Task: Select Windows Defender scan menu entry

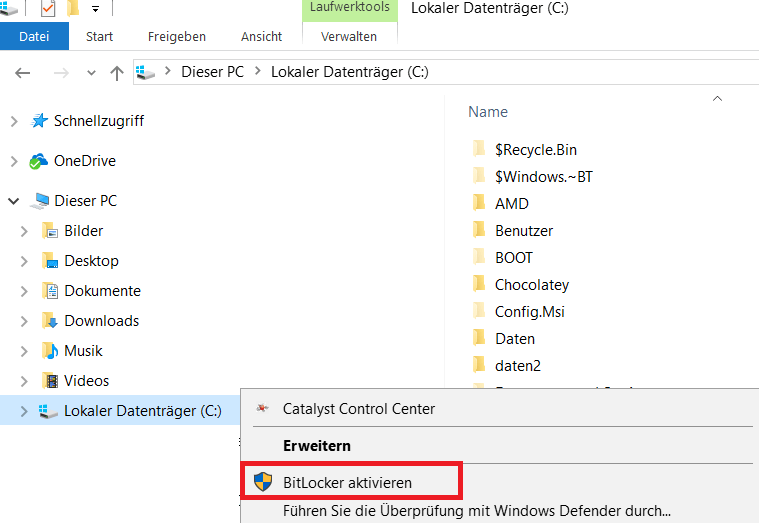Action: tap(476, 511)
